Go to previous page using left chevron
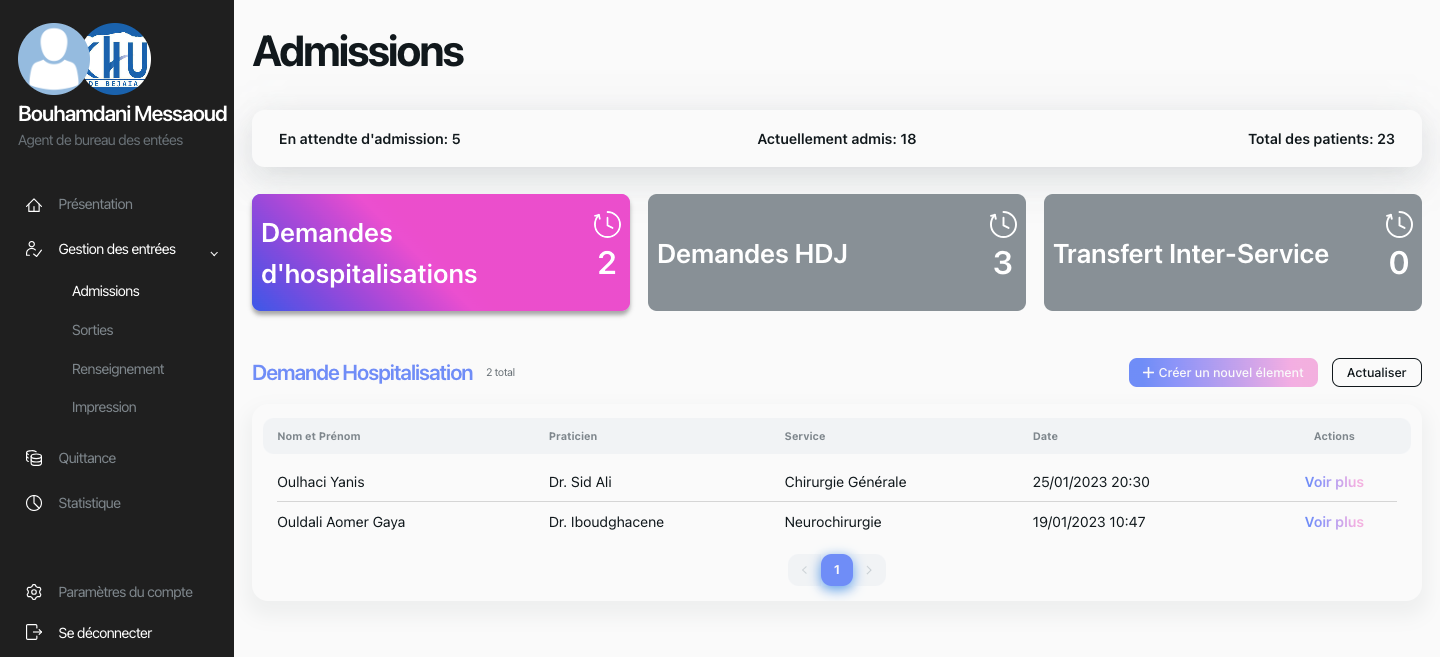Image resolution: width=1440 pixels, height=657 pixels. 804,570
